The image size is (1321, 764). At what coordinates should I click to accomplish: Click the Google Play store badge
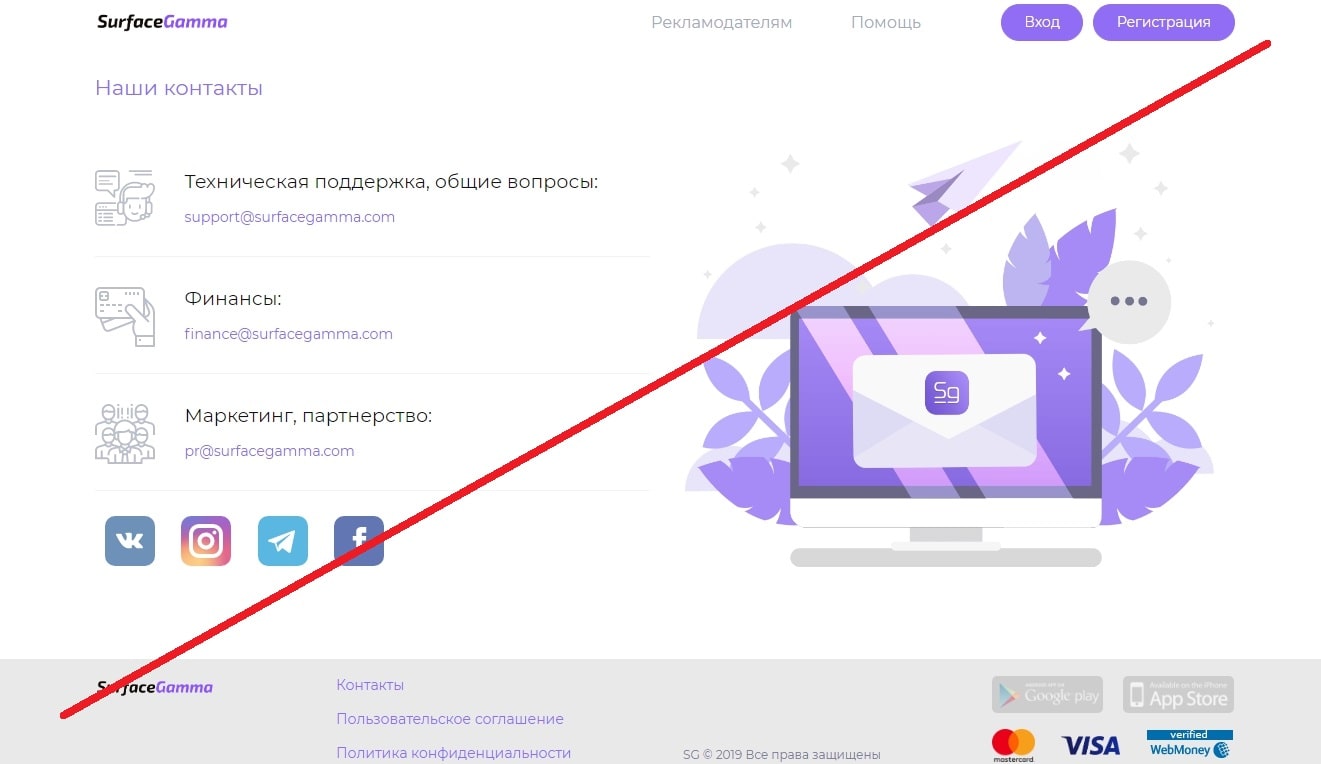1047,694
